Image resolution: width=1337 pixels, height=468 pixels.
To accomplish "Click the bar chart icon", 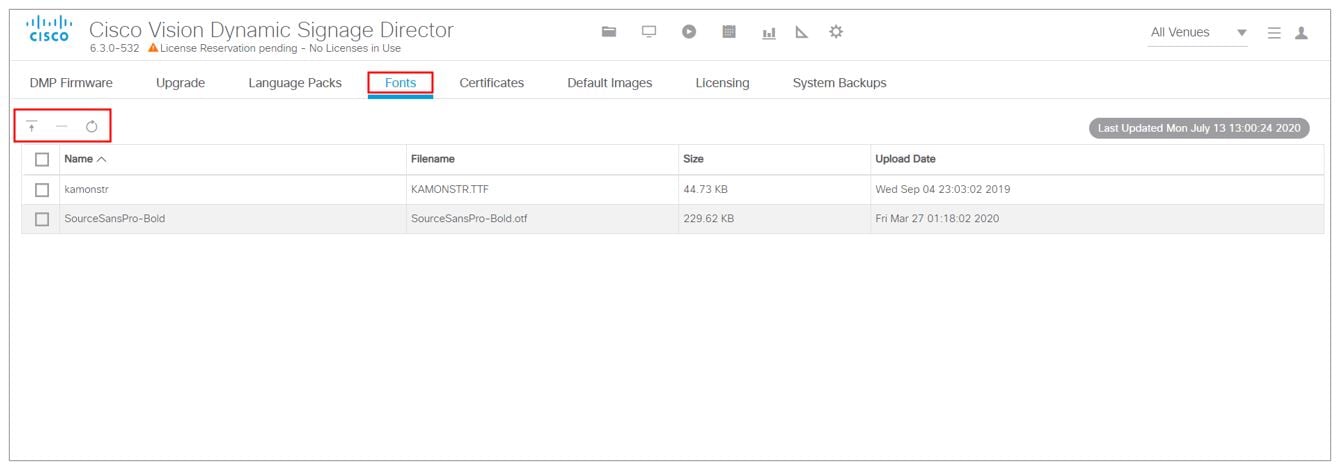I will [x=769, y=33].
